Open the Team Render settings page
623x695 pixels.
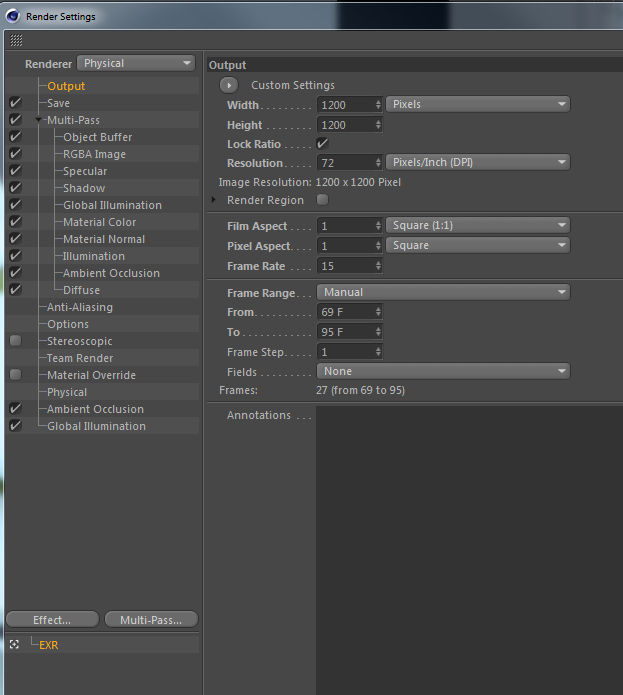(x=80, y=358)
